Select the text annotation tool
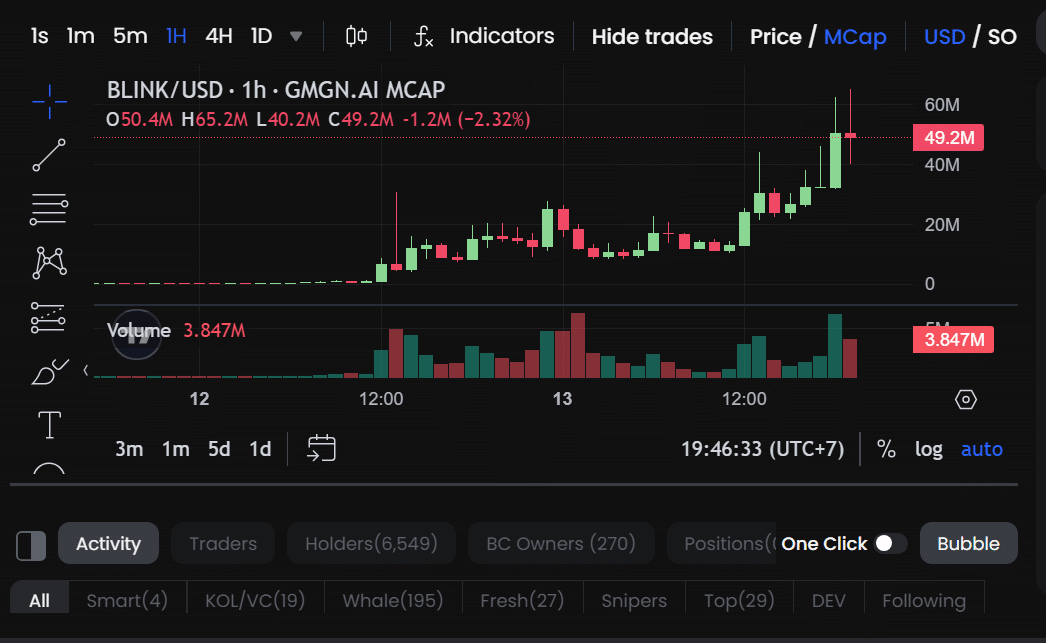This screenshot has width=1046, height=643. 48,424
